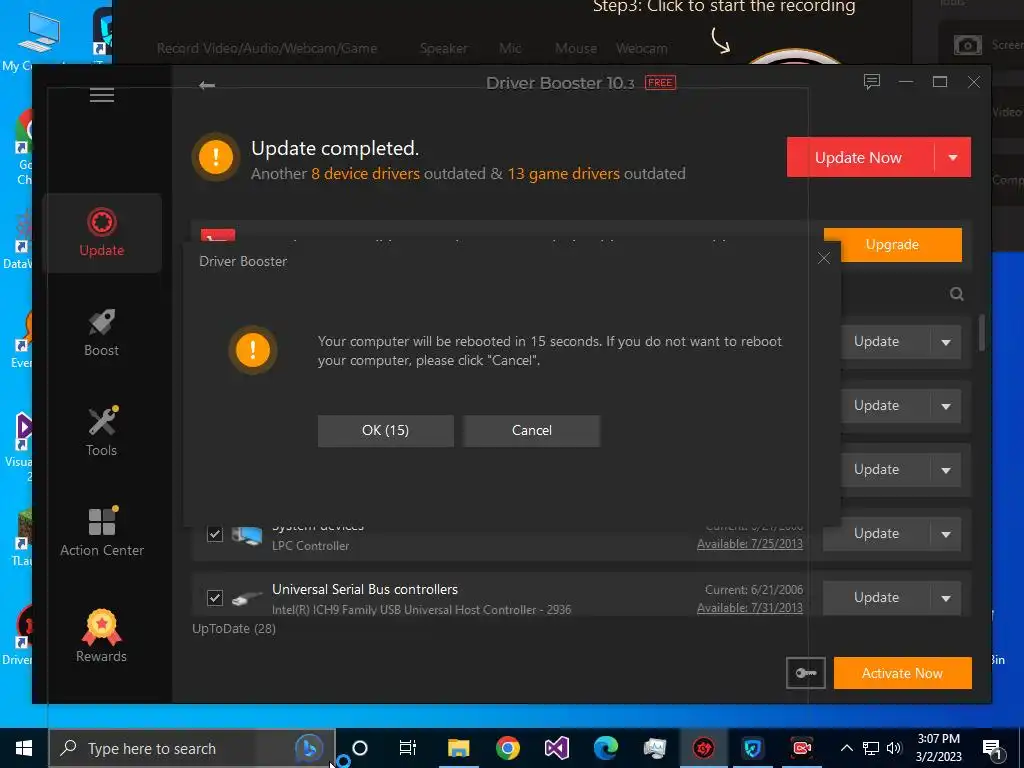
Task: Open the Tools section
Action: click(102, 432)
